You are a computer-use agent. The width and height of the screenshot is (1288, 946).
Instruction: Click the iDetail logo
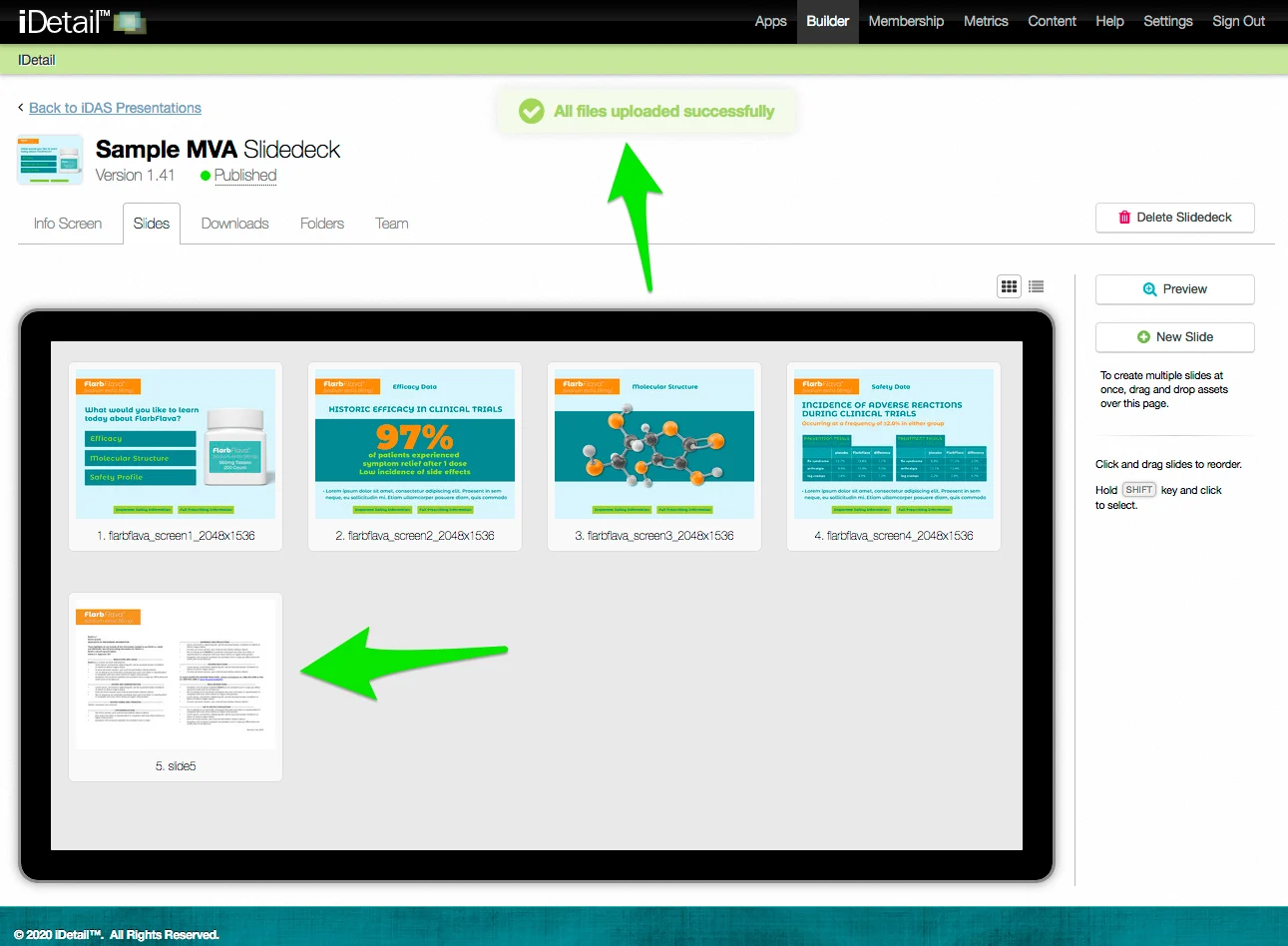click(83, 21)
